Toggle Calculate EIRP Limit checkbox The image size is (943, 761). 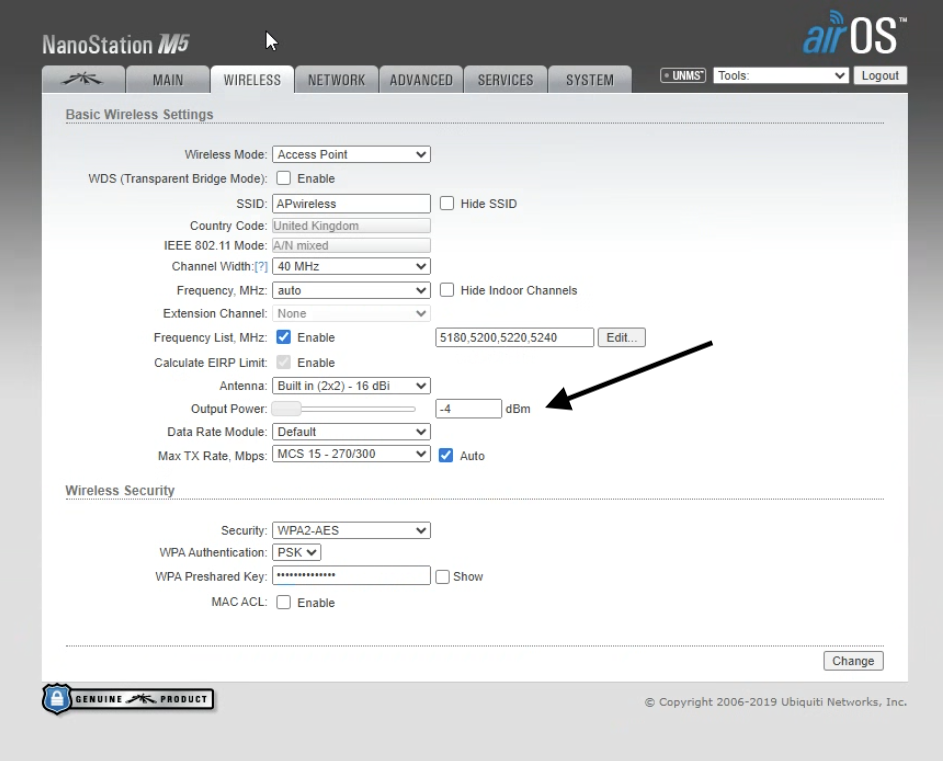pyautogui.click(x=283, y=362)
